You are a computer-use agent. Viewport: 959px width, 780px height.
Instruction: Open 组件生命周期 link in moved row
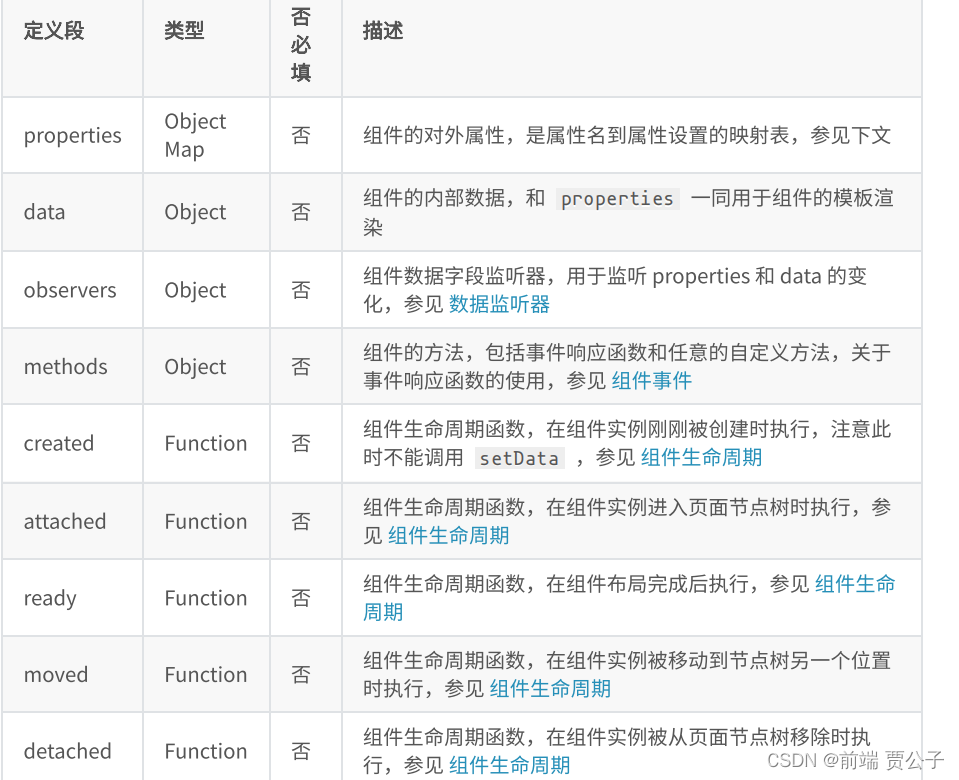(550, 688)
